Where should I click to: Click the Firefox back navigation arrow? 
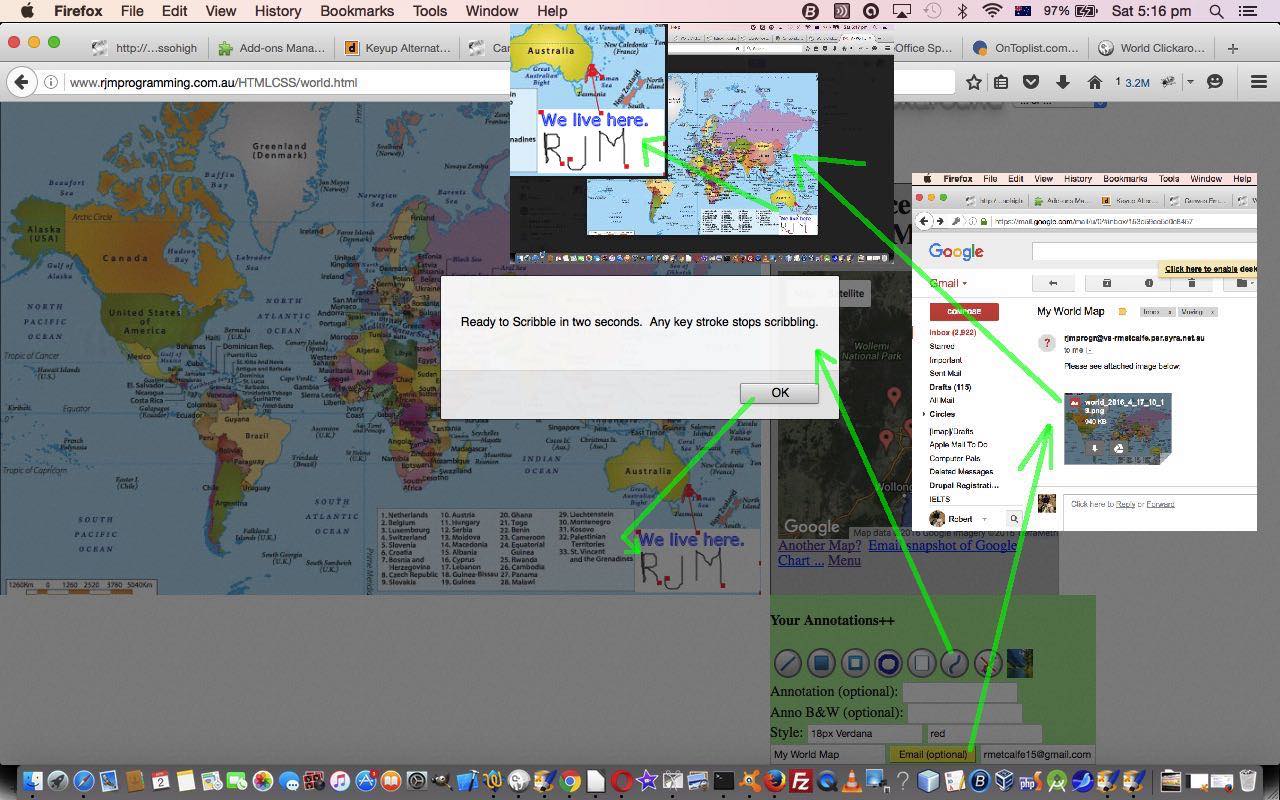coord(22,82)
